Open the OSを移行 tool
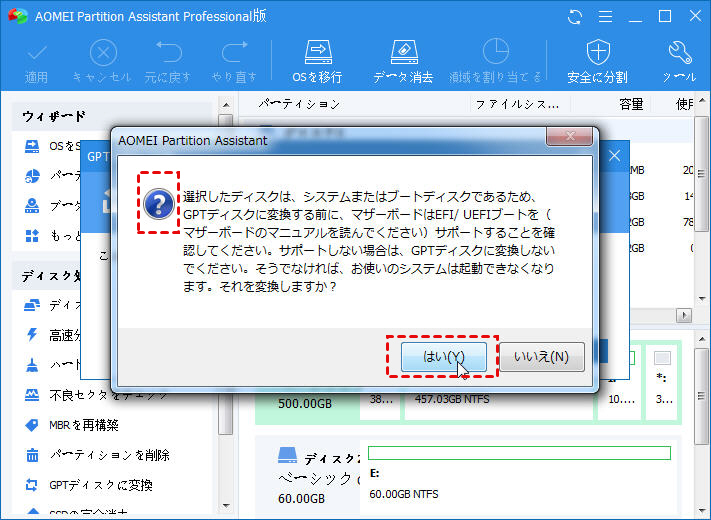 317,62
